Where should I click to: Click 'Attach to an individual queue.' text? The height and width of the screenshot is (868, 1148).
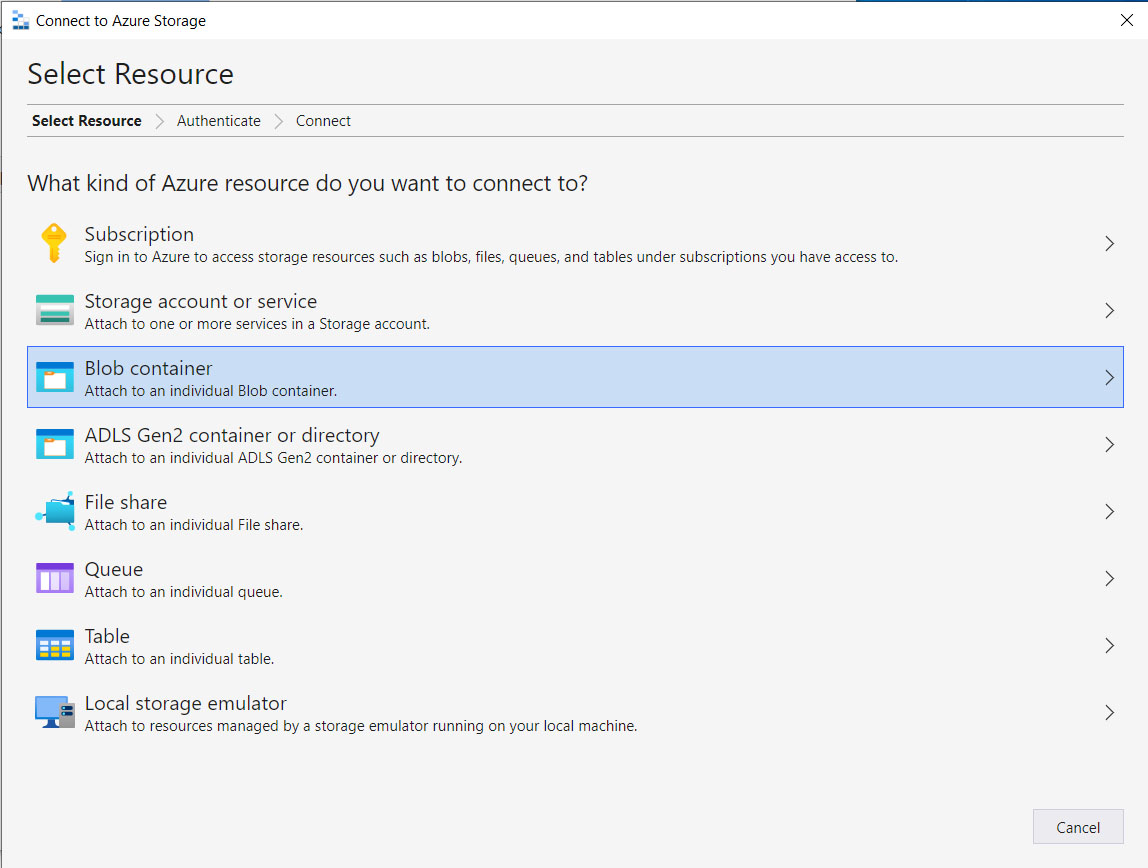pyautogui.click(x=183, y=592)
